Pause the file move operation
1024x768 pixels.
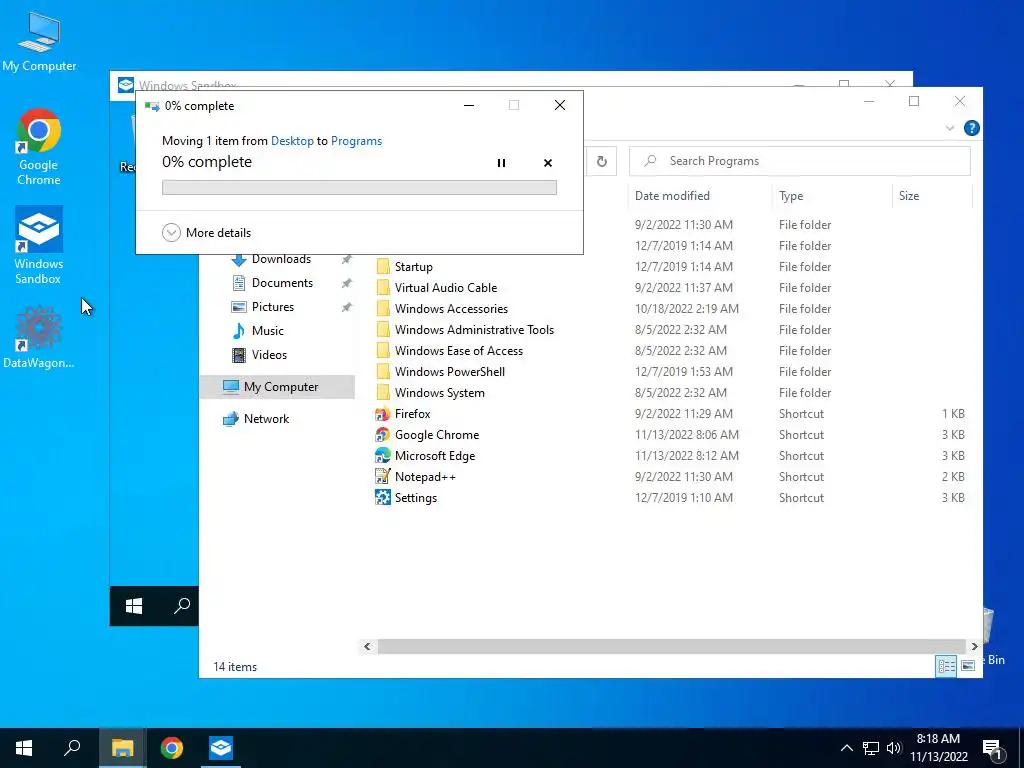[501, 163]
